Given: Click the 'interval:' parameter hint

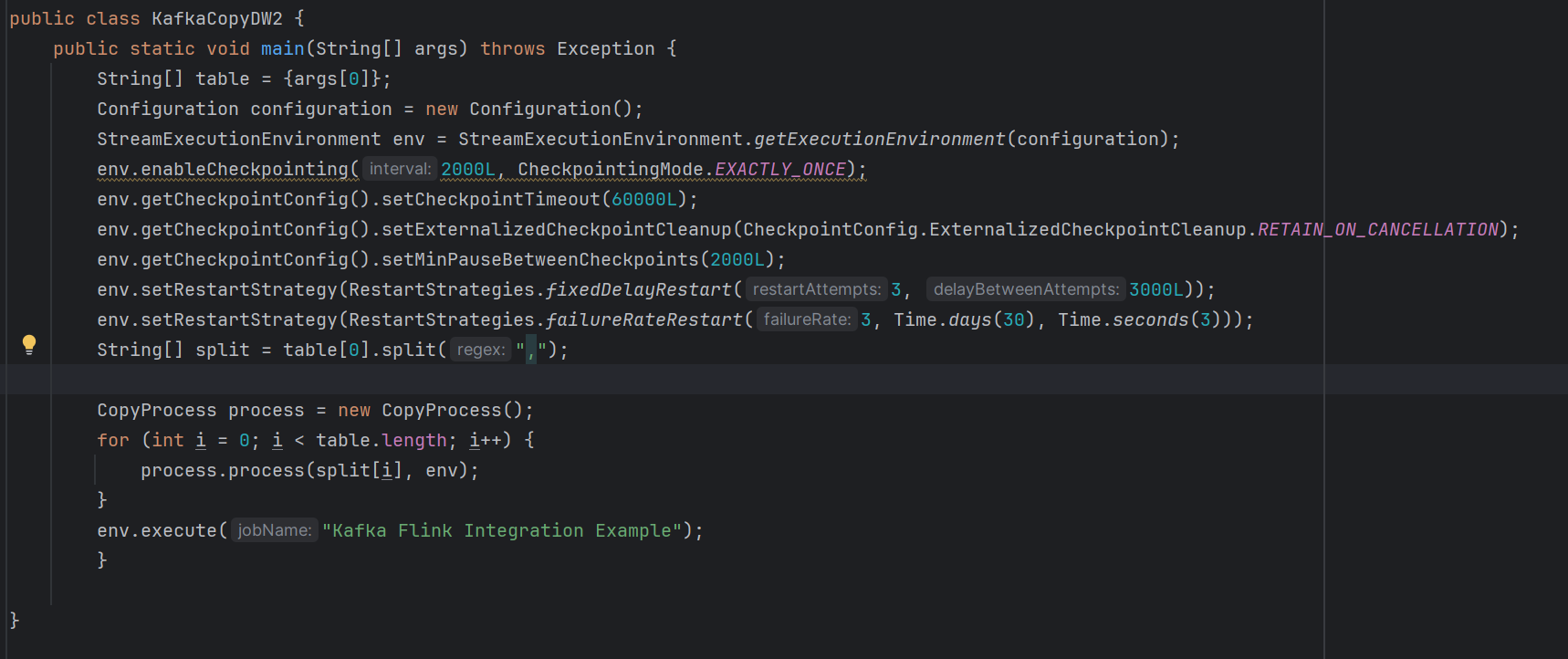Looking at the screenshot, I should pyautogui.click(x=400, y=169).
